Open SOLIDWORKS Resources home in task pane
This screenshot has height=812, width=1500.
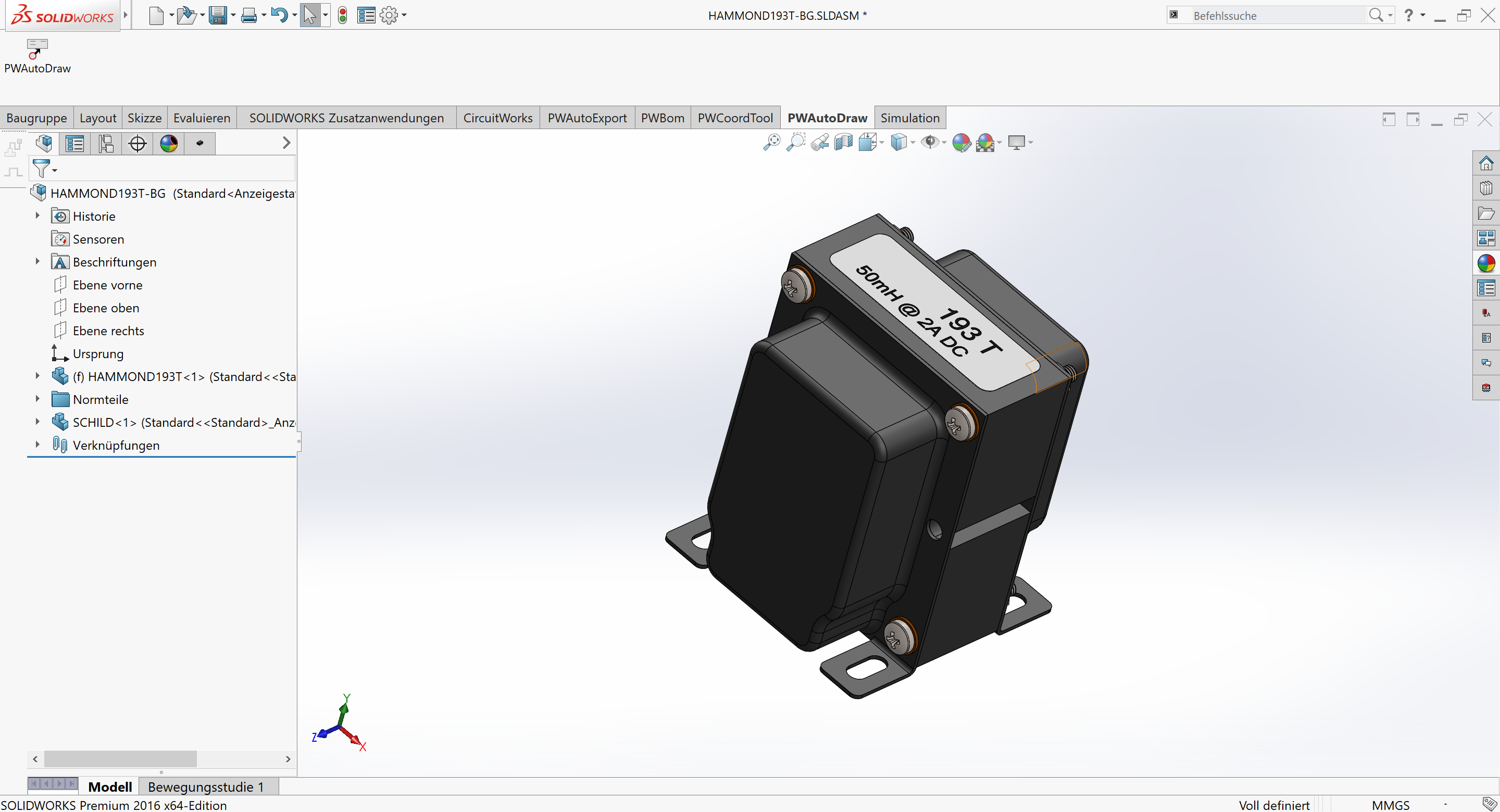point(1486,163)
